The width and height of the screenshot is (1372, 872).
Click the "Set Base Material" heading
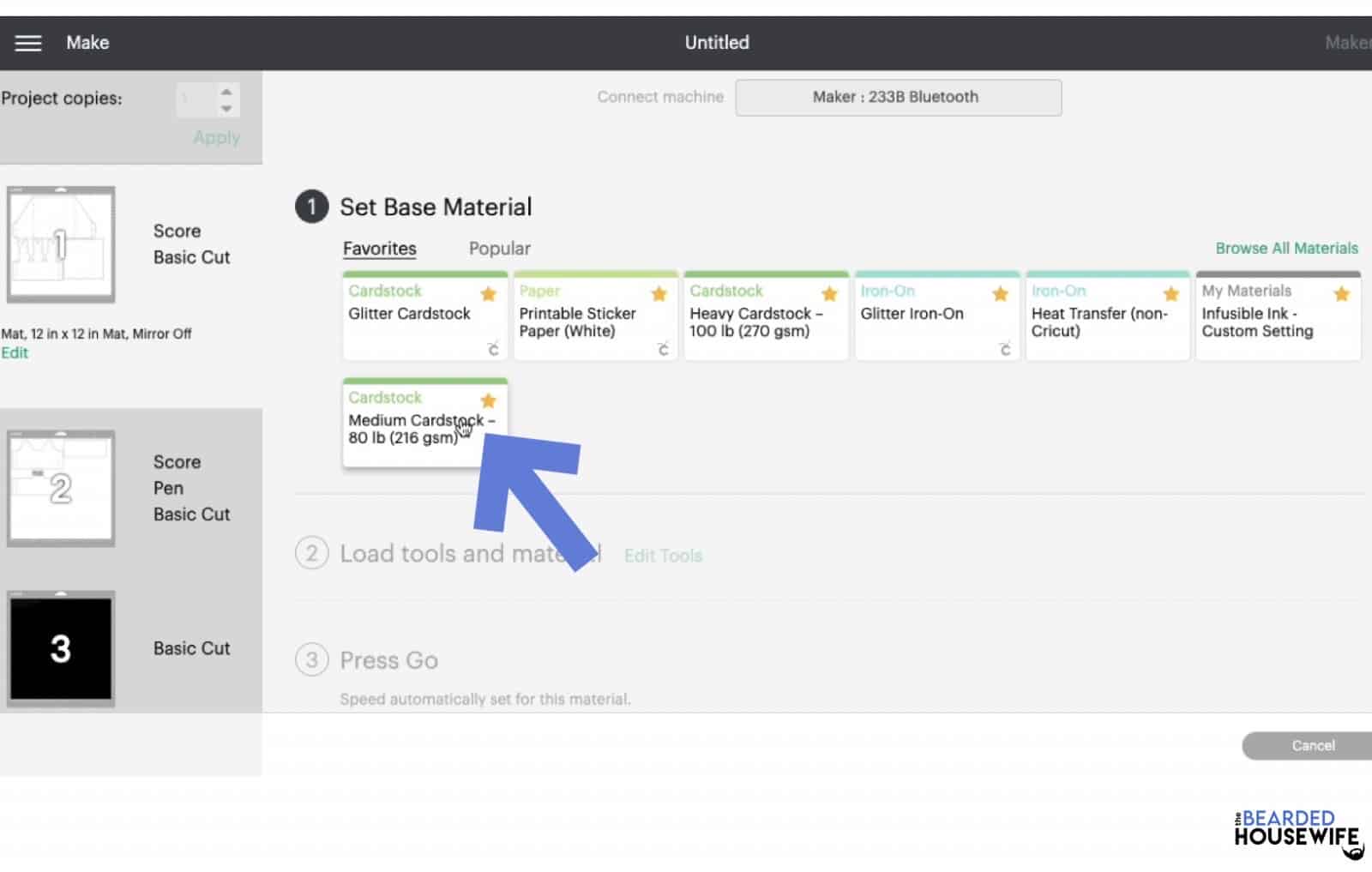tap(436, 207)
